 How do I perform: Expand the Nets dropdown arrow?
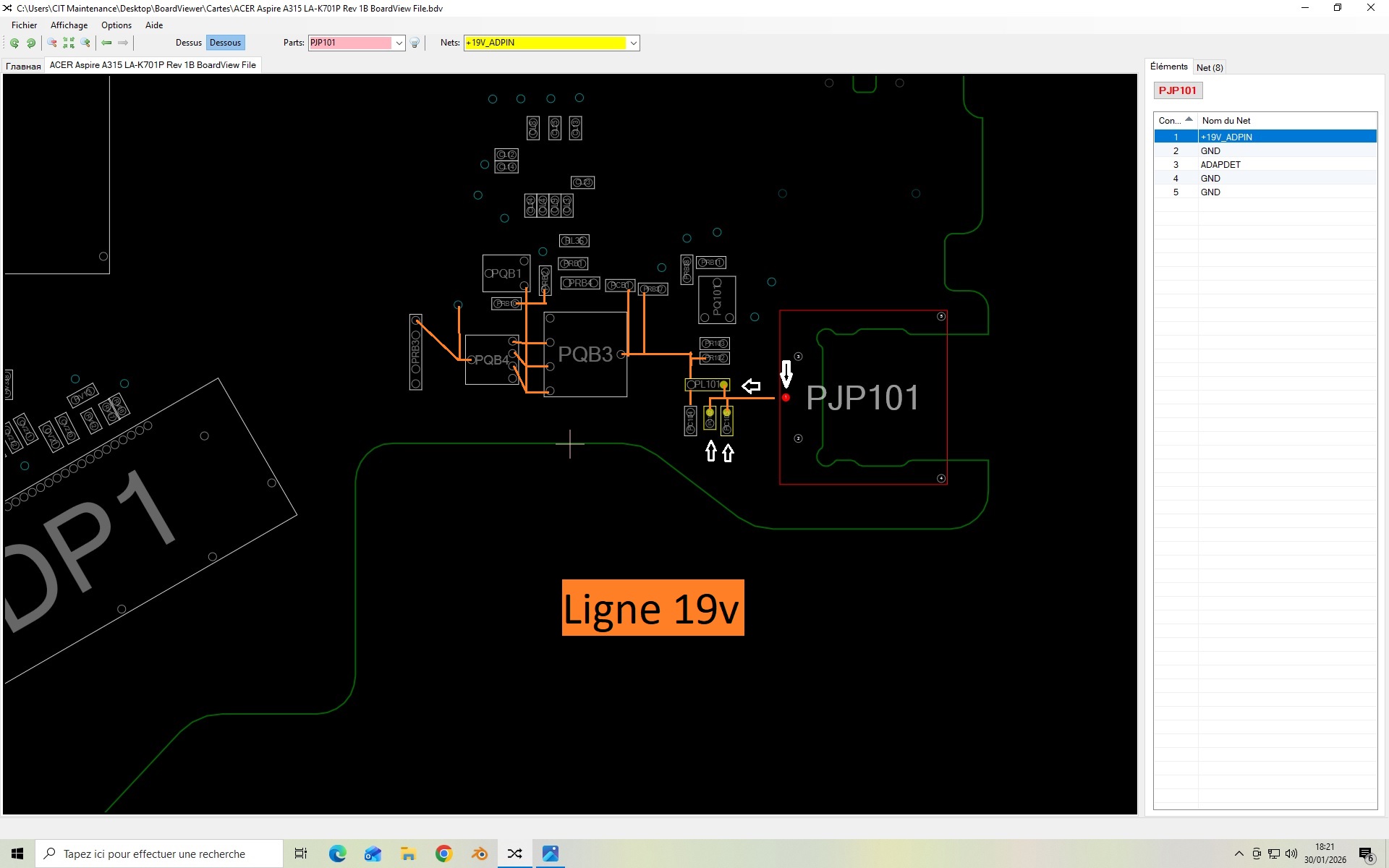(633, 43)
